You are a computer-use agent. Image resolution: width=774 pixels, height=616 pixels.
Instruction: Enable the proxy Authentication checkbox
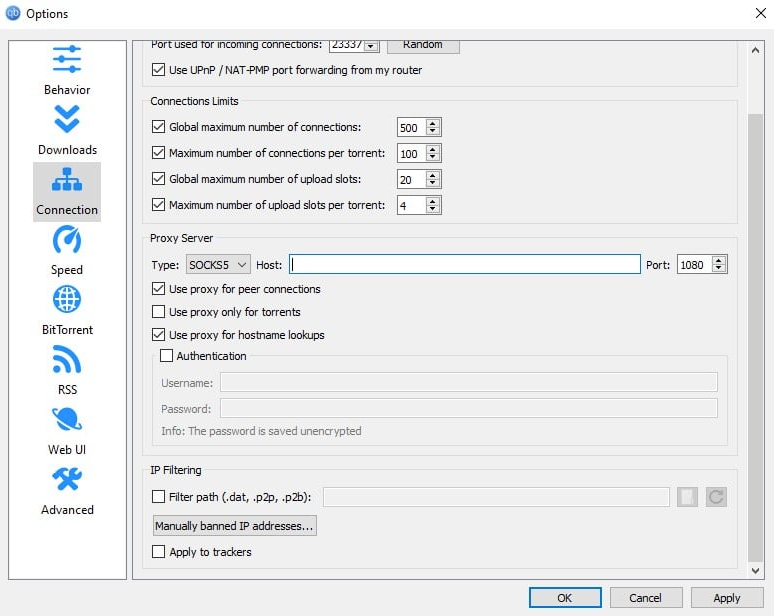pyautogui.click(x=166, y=356)
